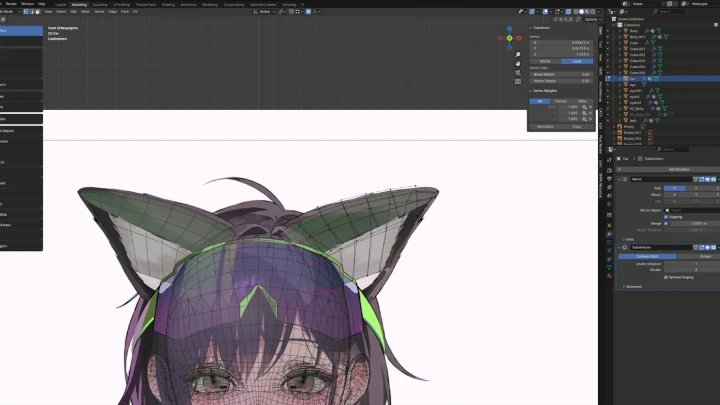Open the Window menu in top bar
720x405 pixels.
pos(27,4)
